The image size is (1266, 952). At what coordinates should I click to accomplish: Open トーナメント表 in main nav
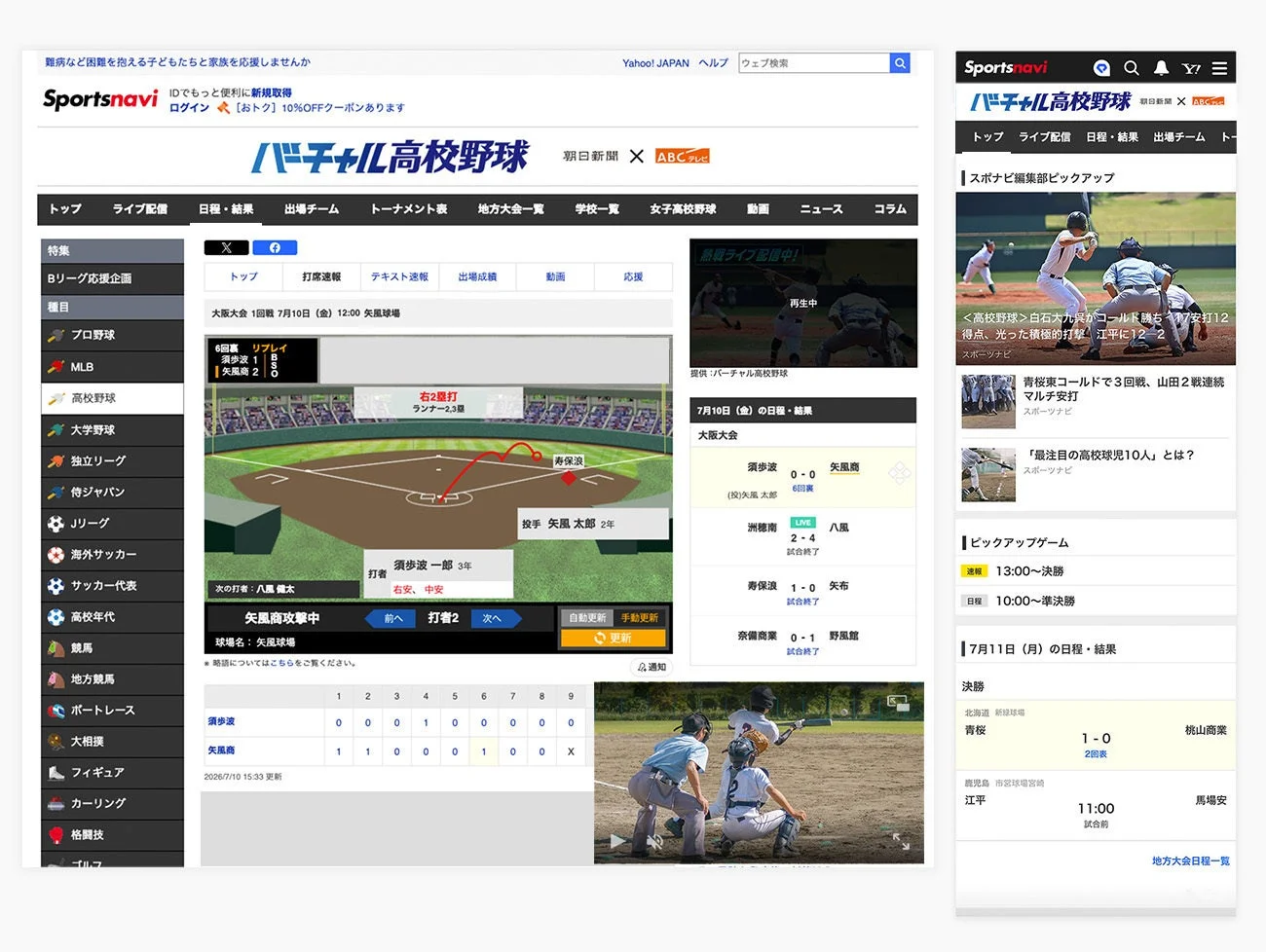408,209
